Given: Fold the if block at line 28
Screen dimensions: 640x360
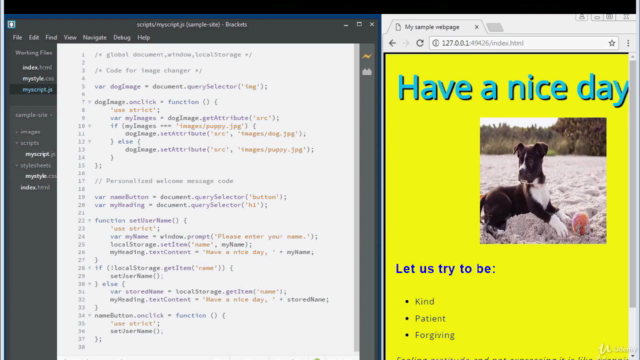Looking at the screenshot, I should [89, 268].
